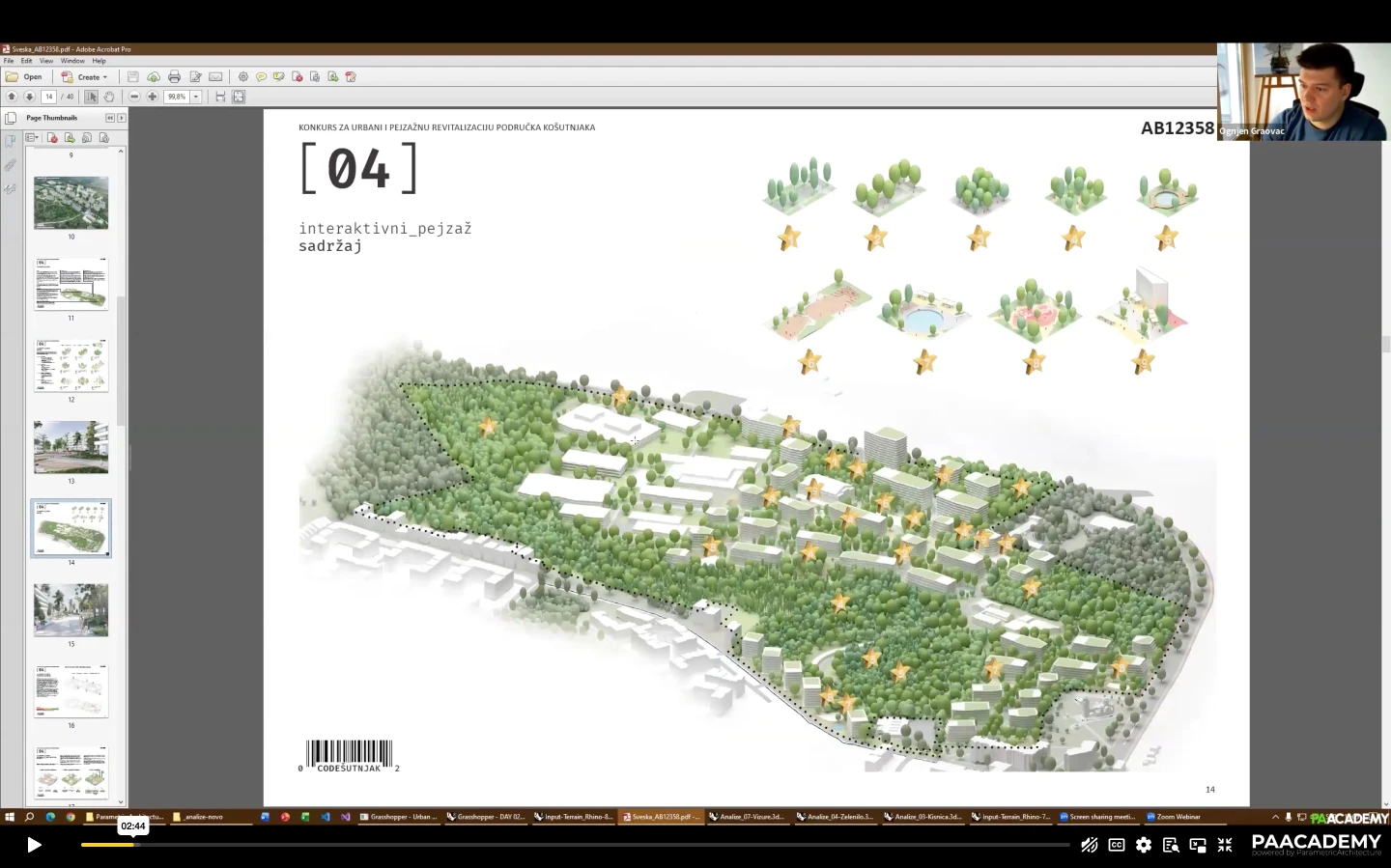Open the Window menu
Viewport: 1391px width, 868px height.
72,61
